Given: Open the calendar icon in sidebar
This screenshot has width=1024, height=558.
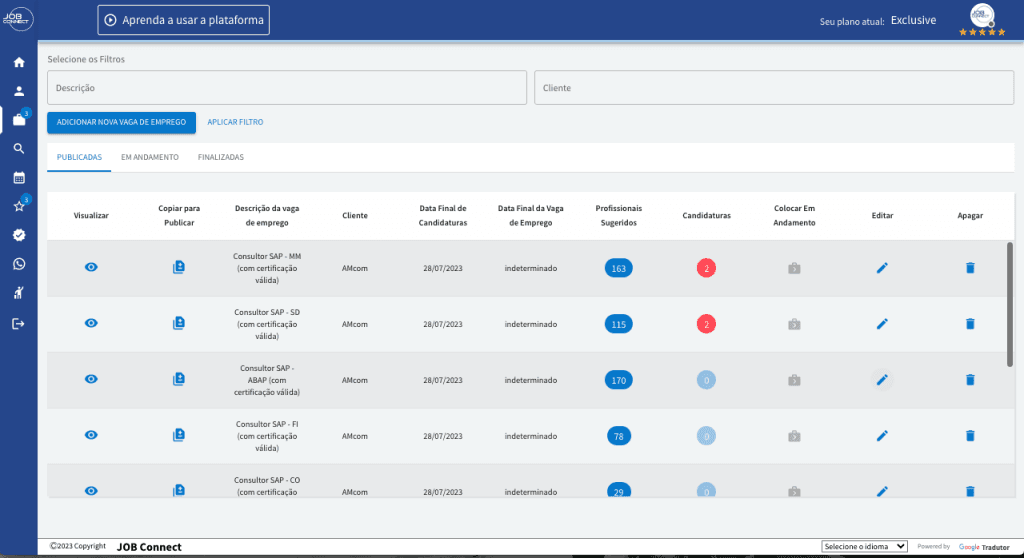Looking at the screenshot, I should click(19, 177).
